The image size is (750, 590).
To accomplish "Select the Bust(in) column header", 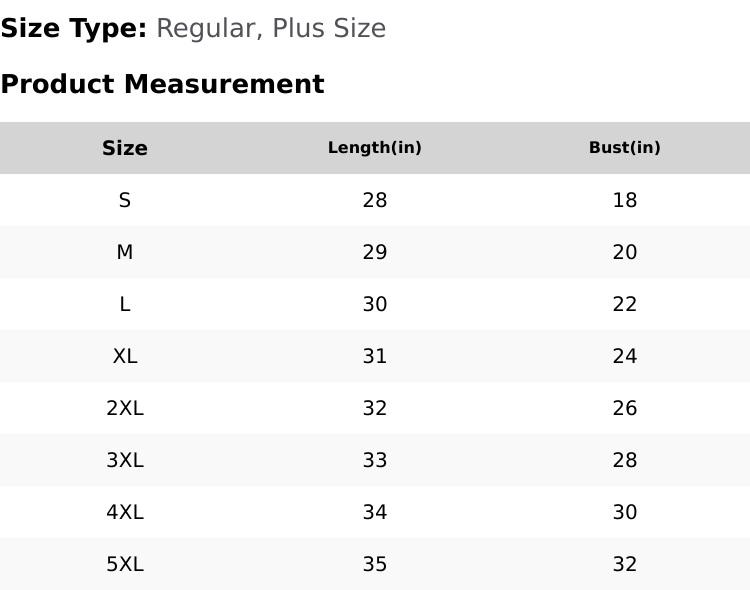I will 625,148.
